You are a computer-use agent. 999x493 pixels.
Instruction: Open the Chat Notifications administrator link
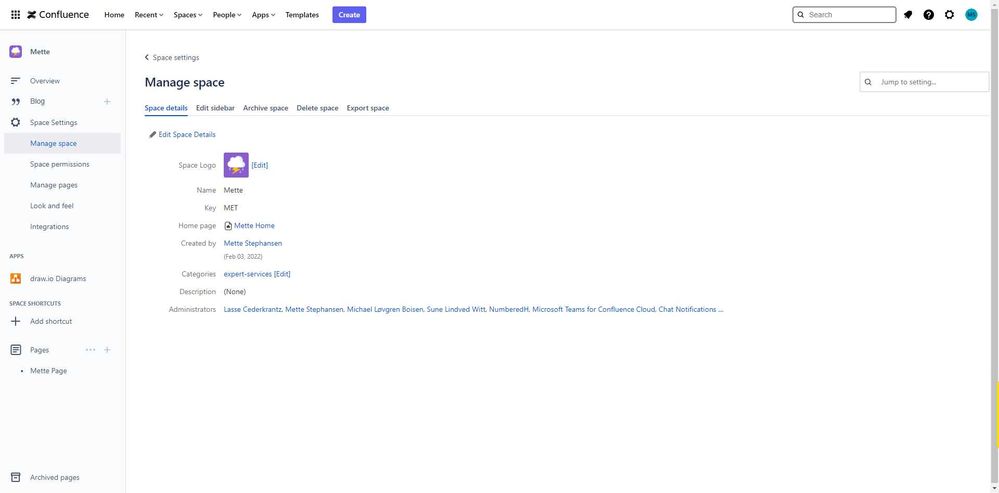687,310
